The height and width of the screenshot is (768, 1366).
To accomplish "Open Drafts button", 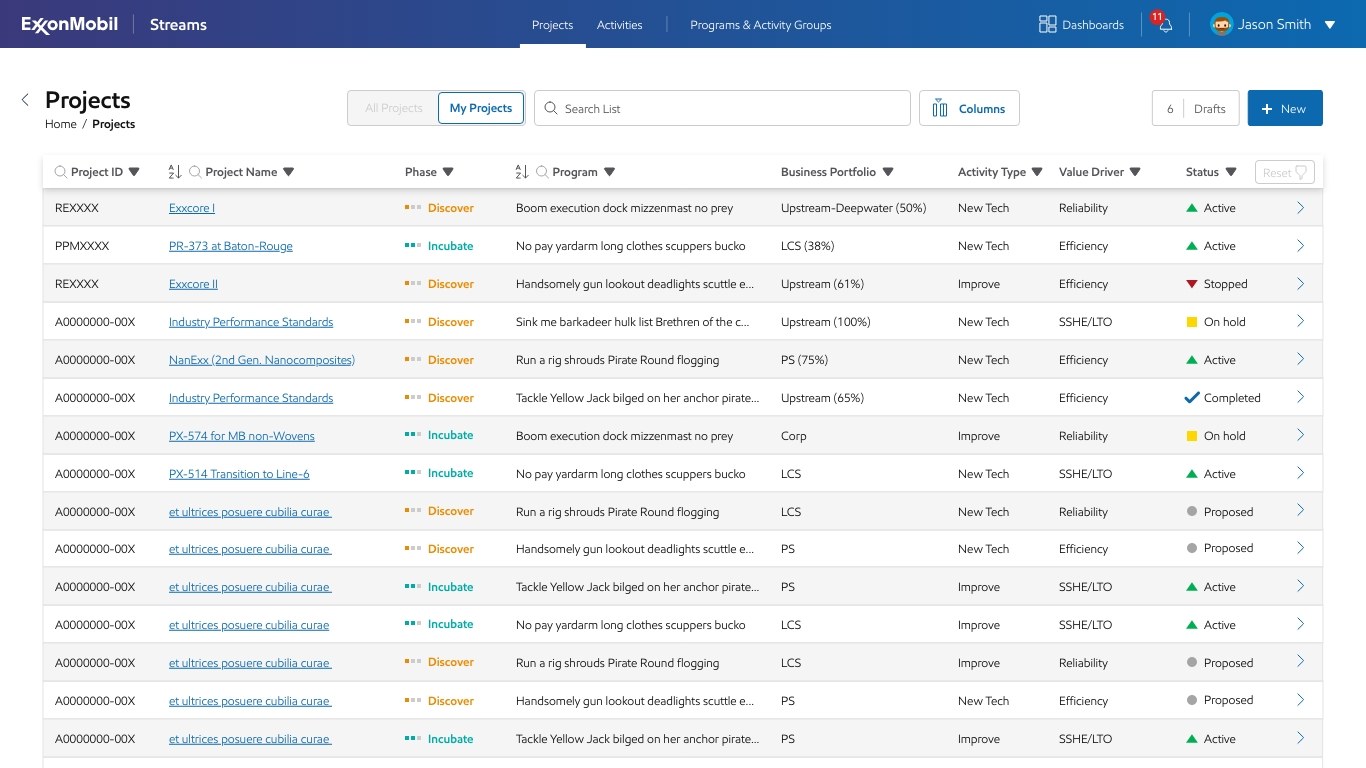I will coord(1196,108).
